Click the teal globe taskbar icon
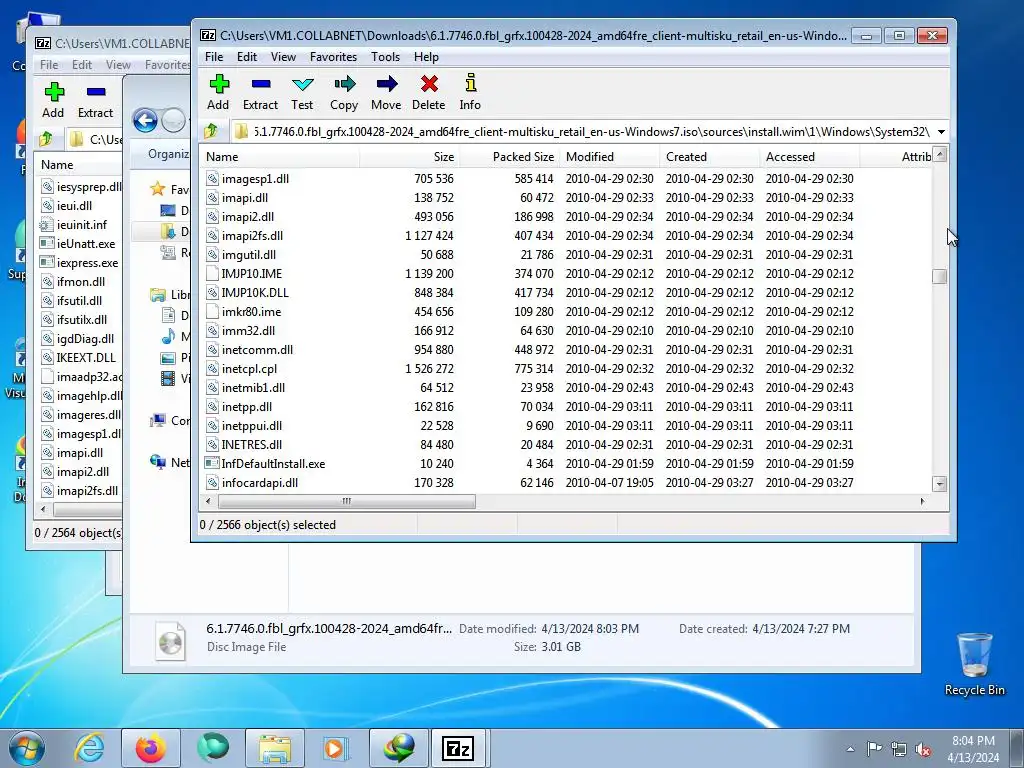 (x=213, y=748)
